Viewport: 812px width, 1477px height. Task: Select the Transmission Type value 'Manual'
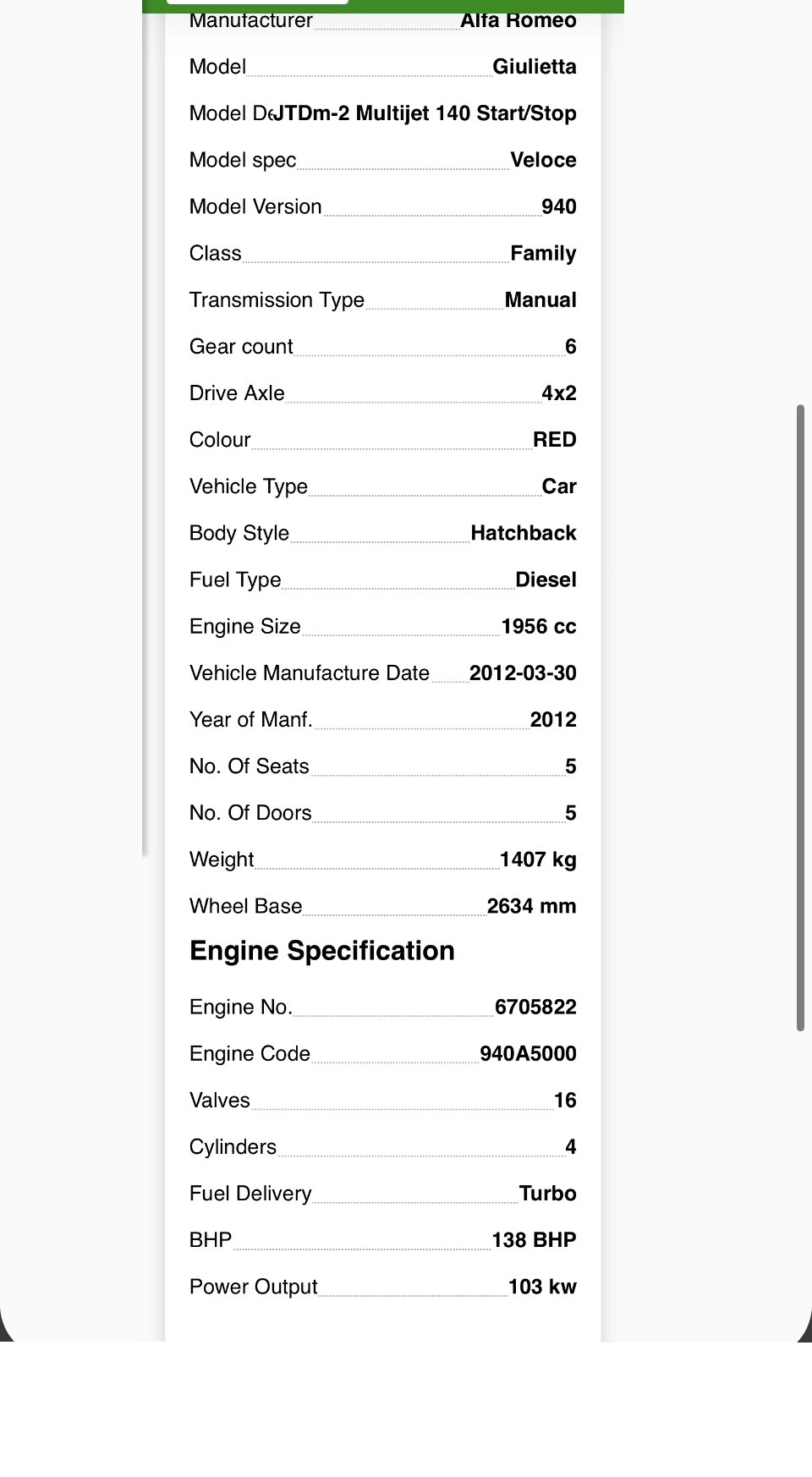tap(540, 299)
